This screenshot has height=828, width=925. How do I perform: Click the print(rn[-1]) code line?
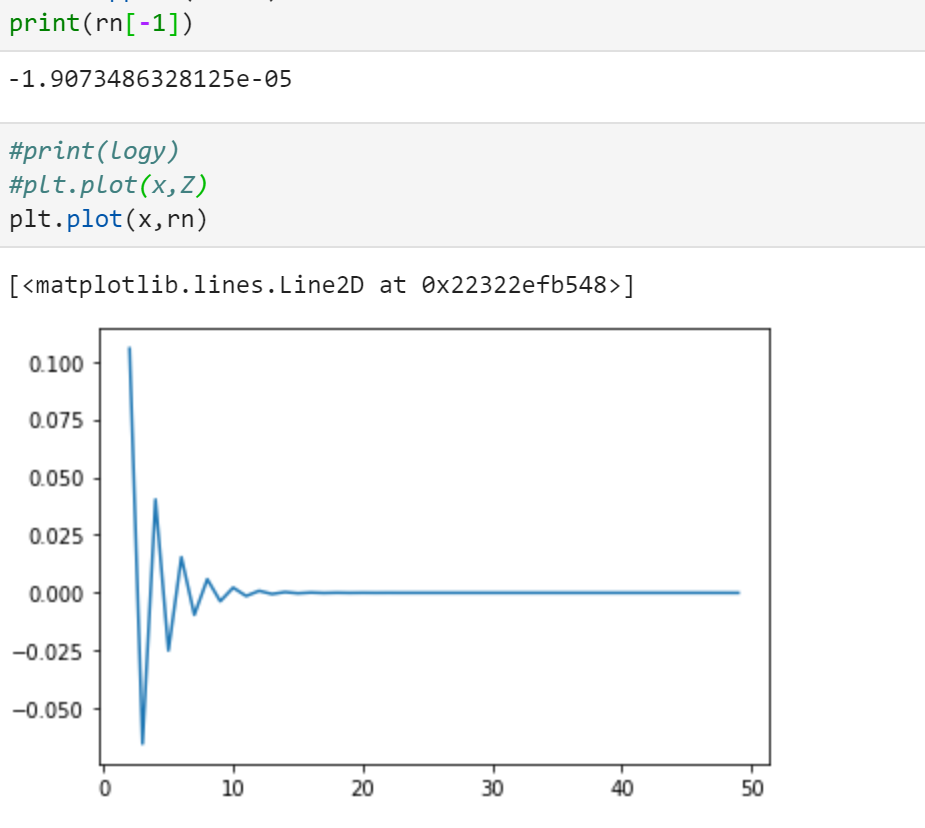pos(101,24)
